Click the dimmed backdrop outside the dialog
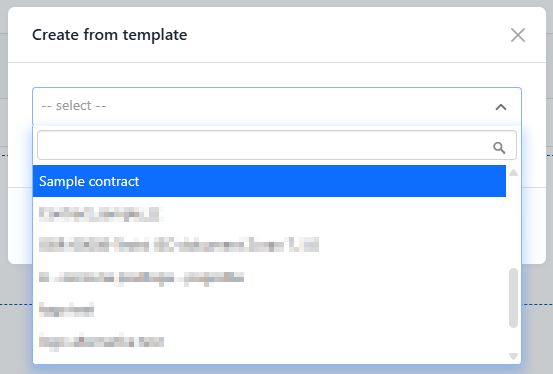Viewport: 553px width, 374px height. 537,318
